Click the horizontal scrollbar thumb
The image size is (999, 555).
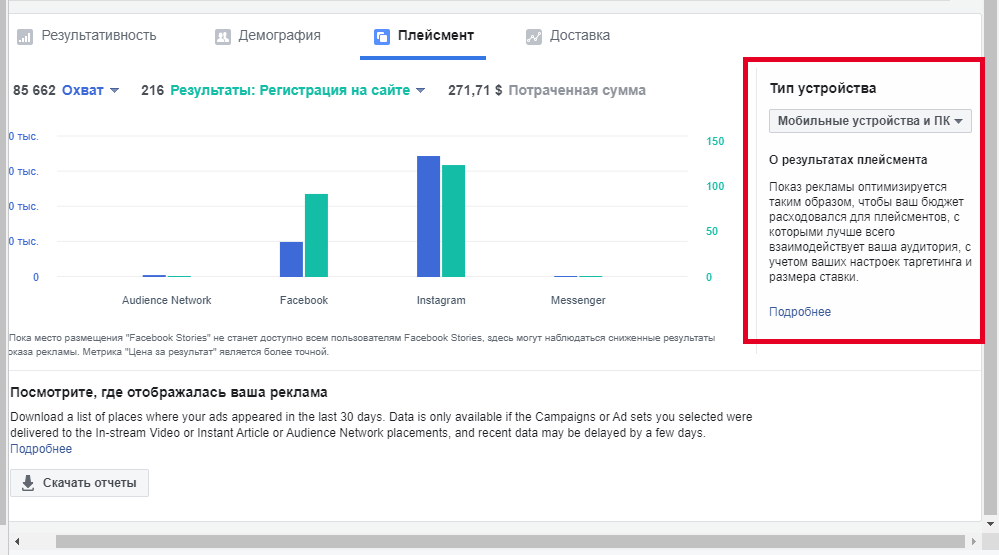point(500,541)
